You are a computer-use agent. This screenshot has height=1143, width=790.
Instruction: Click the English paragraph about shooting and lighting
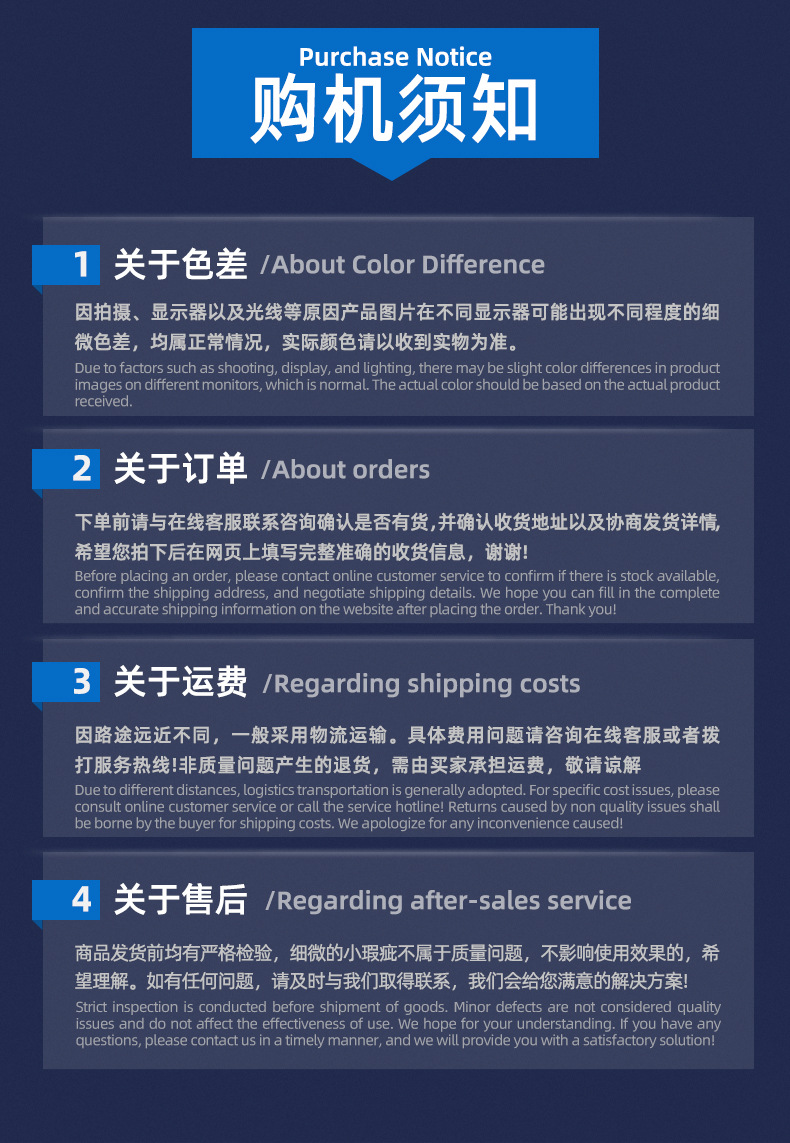(397, 384)
